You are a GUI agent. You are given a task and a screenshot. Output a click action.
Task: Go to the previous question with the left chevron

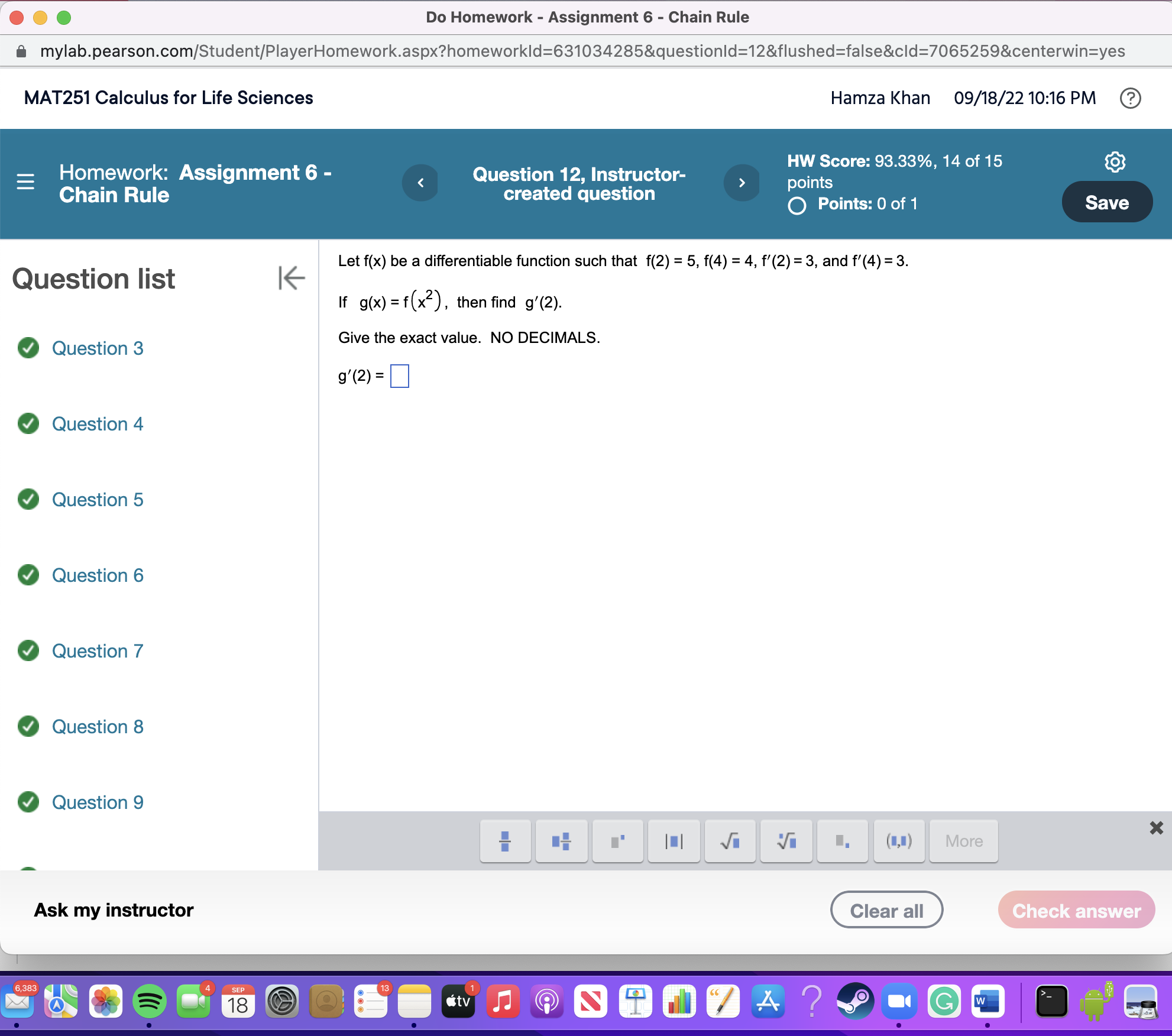[x=420, y=183]
